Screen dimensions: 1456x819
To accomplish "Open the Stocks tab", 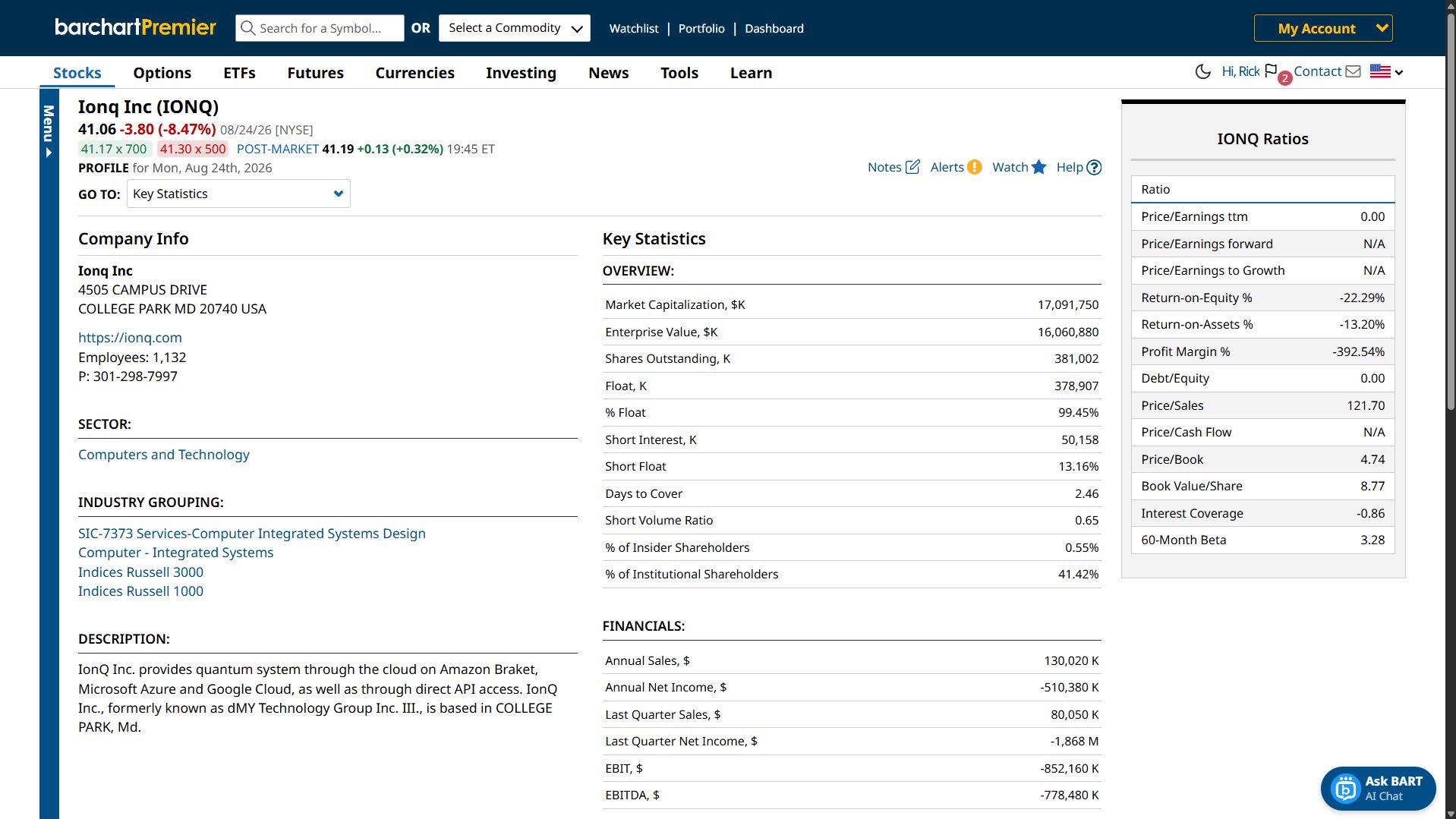I will click(77, 73).
